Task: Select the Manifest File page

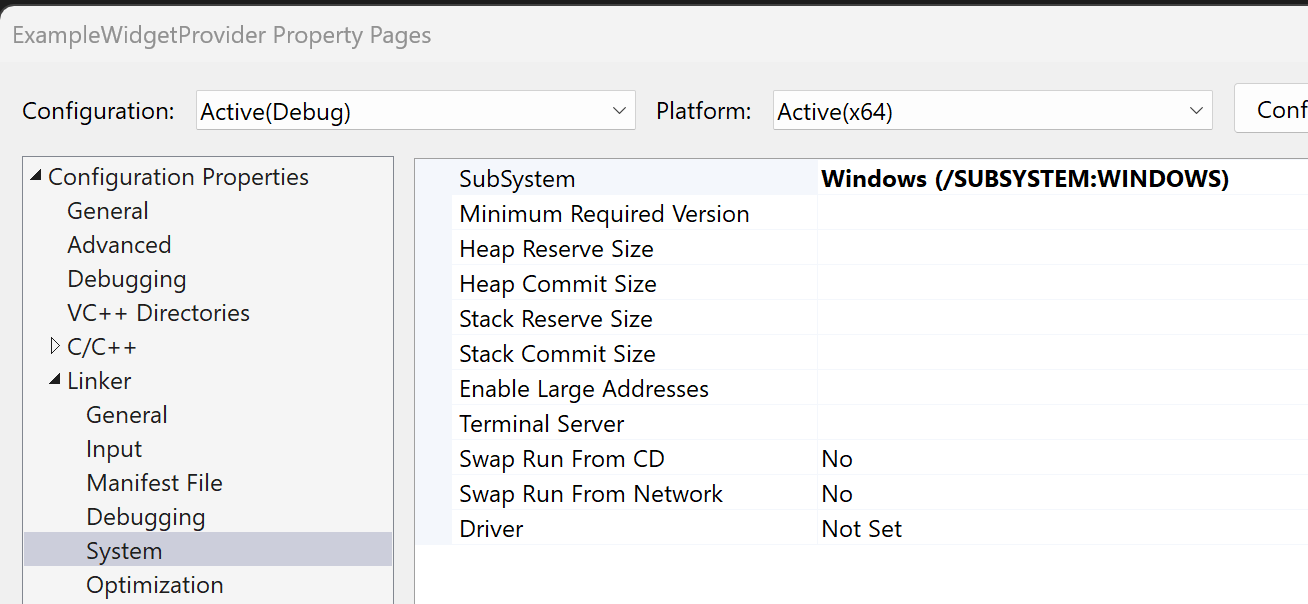Action: (154, 482)
